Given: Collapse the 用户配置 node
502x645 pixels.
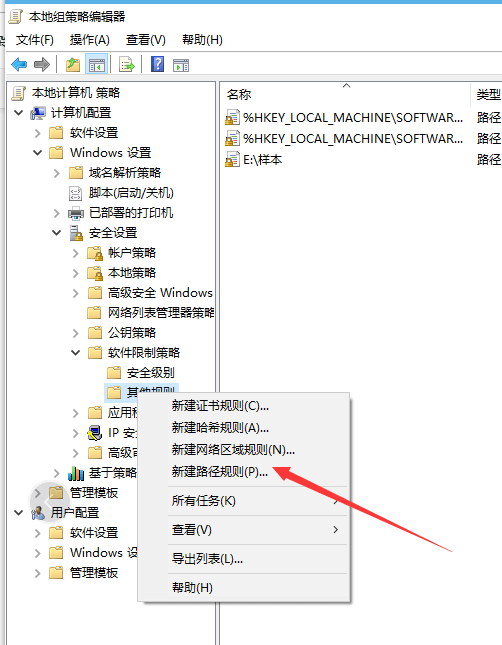Looking at the screenshot, I should coord(19,513).
